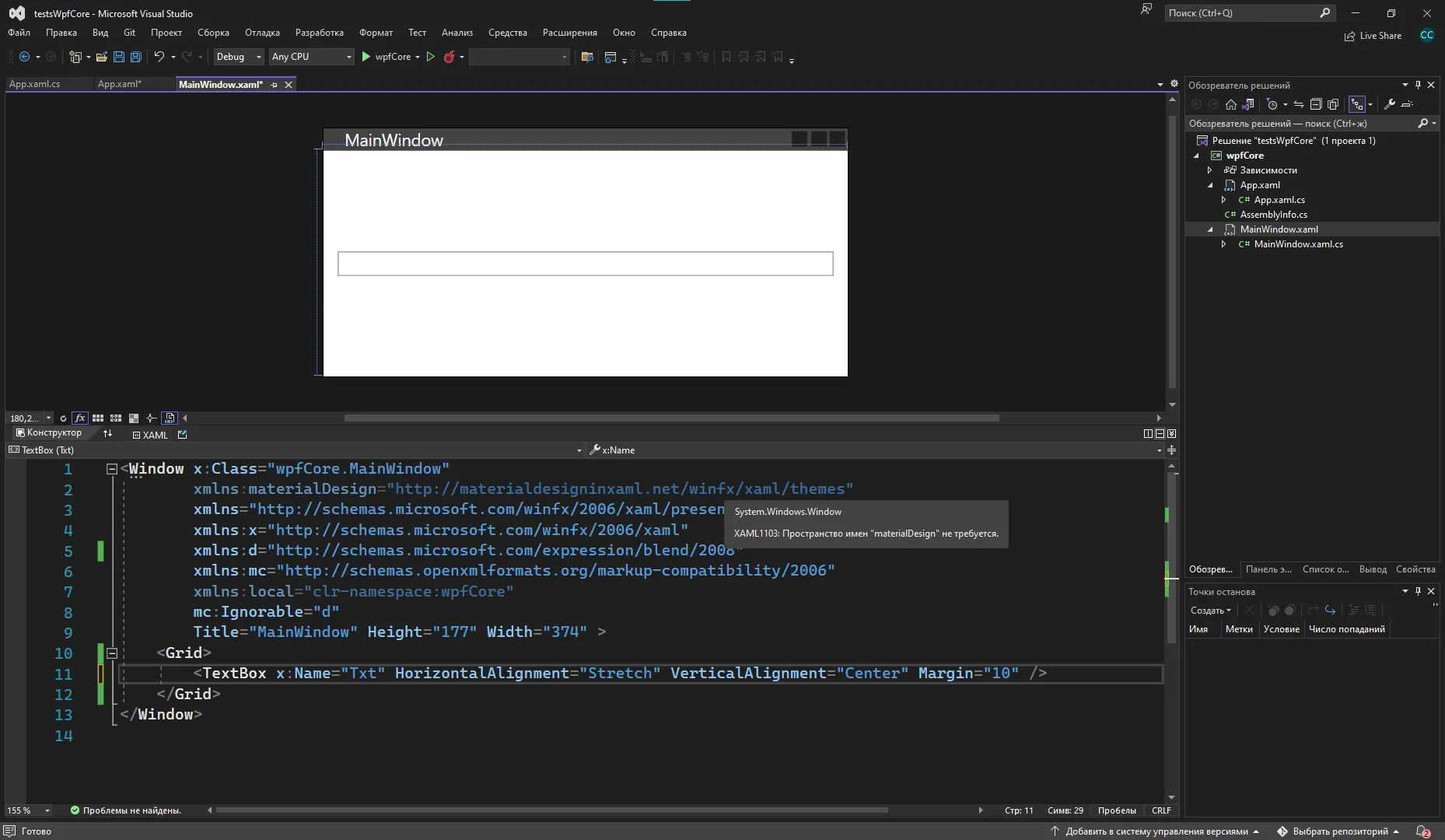The image size is (1445, 840).
Task: Click the Live Share button
Action: [x=1373, y=36]
